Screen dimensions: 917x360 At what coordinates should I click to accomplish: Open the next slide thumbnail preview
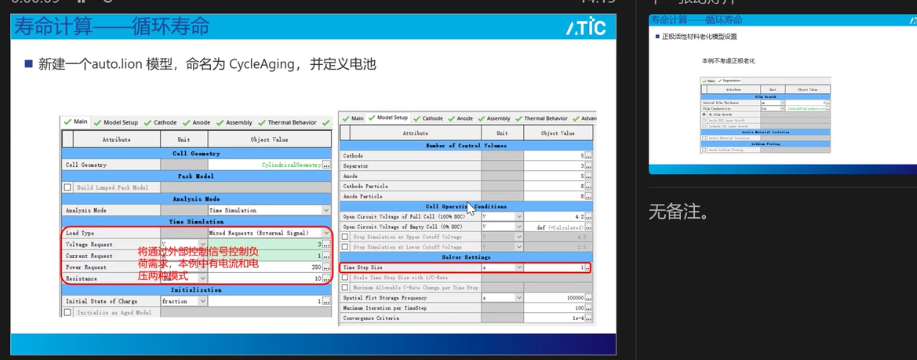click(782, 94)
